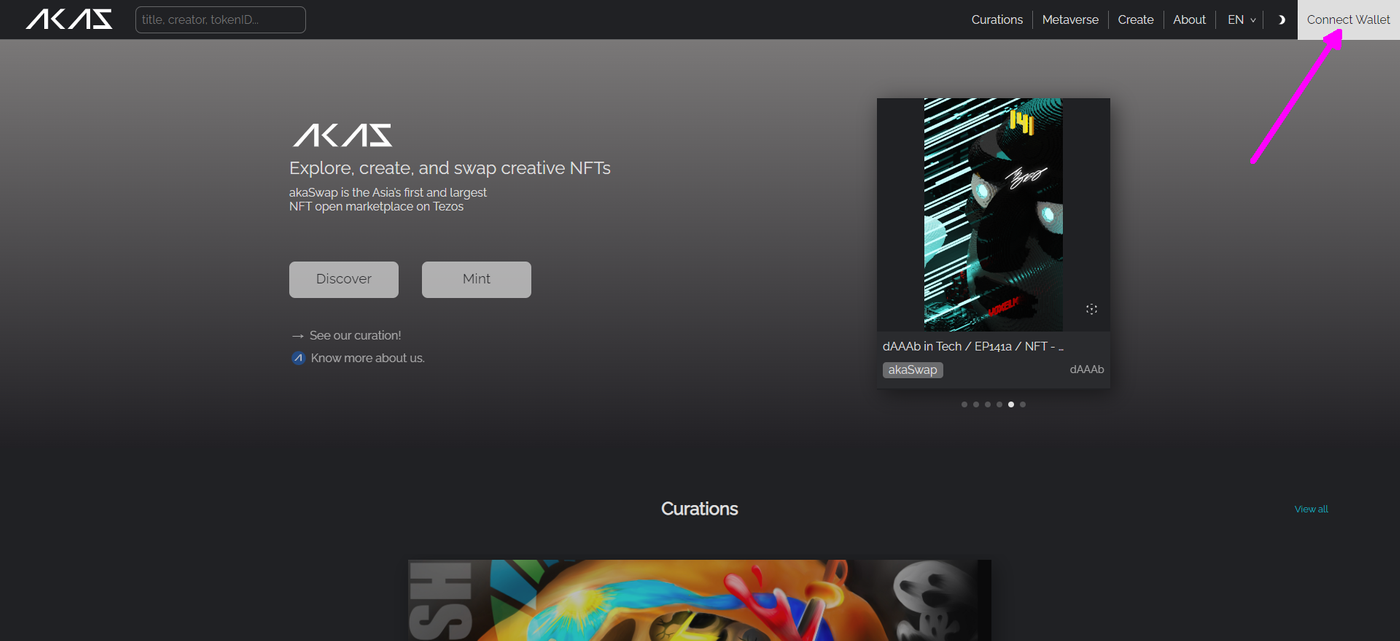Jump to the second carousel dot
Image resolution: width=1400 pixels, height=641 pixels.
click(x=976, y=405)
